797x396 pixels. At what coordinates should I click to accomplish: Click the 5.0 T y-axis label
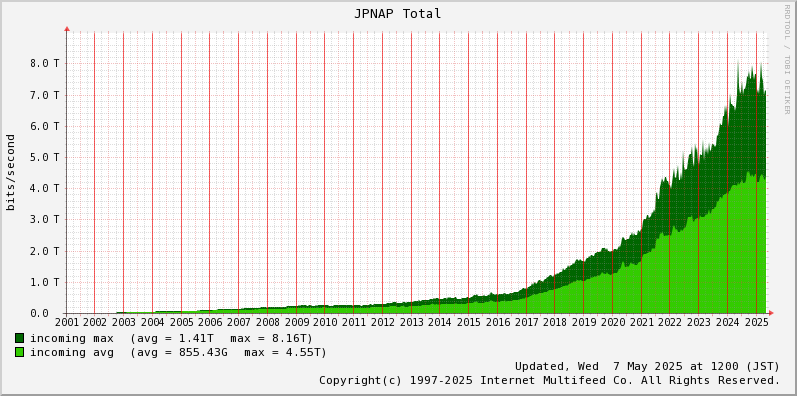click(x=45, y=157)
